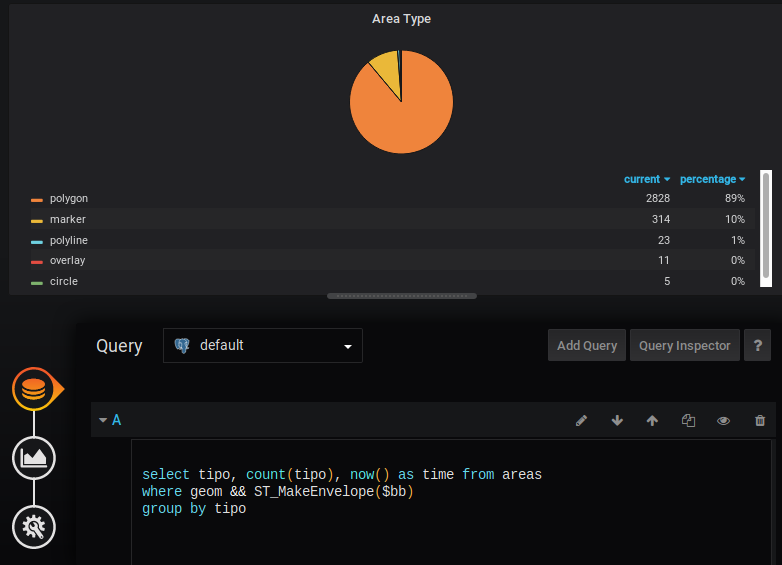Image resolution: width=782 pixels, height=565 pixels.
Task: Sort legend by current column
Action: pos(646,179)
